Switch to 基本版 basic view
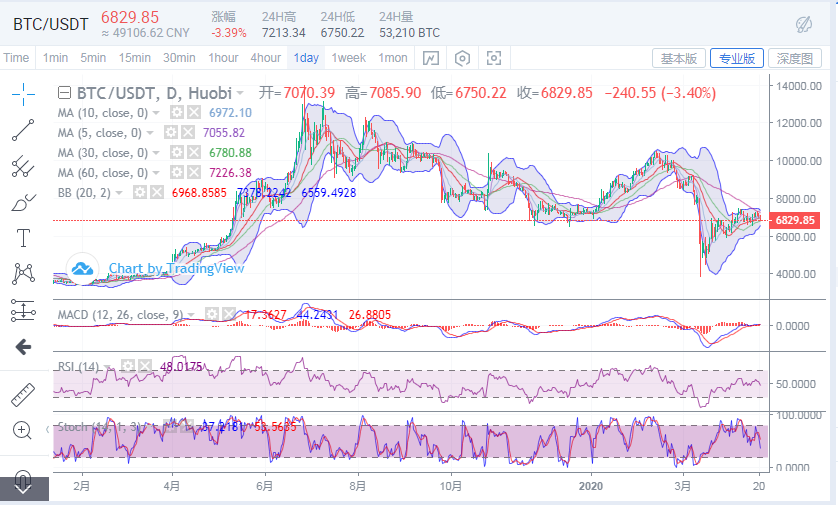Viewport: 838px width, 505px height. point(679,58)
